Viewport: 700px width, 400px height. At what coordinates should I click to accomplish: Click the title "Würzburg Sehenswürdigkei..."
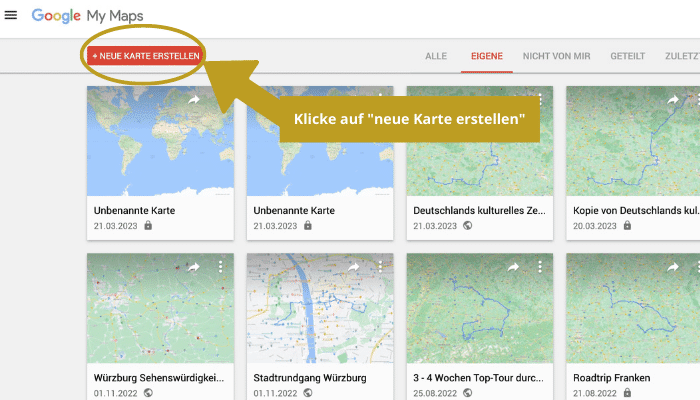[x=159, y=378]
